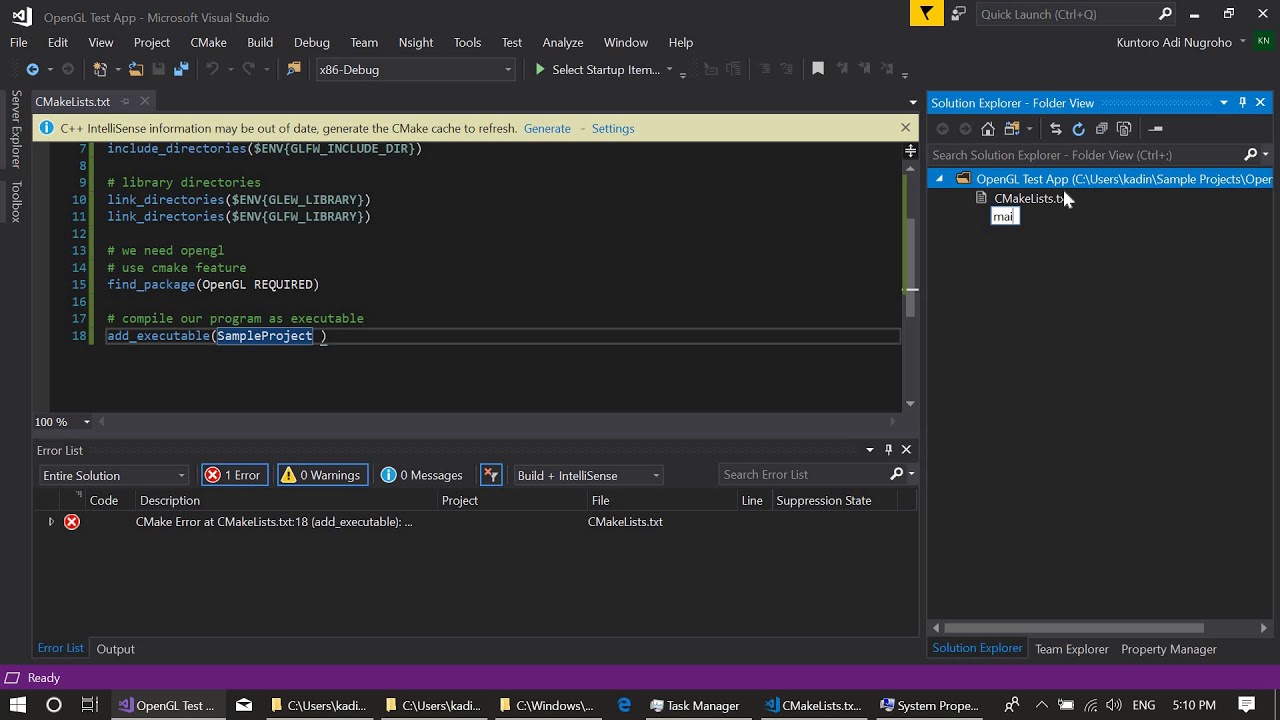The height and width of the screenshot is (720, 1280).
Task: Open the Property Manager tab
Action: pyautogui.click(x=1169, y=649)
